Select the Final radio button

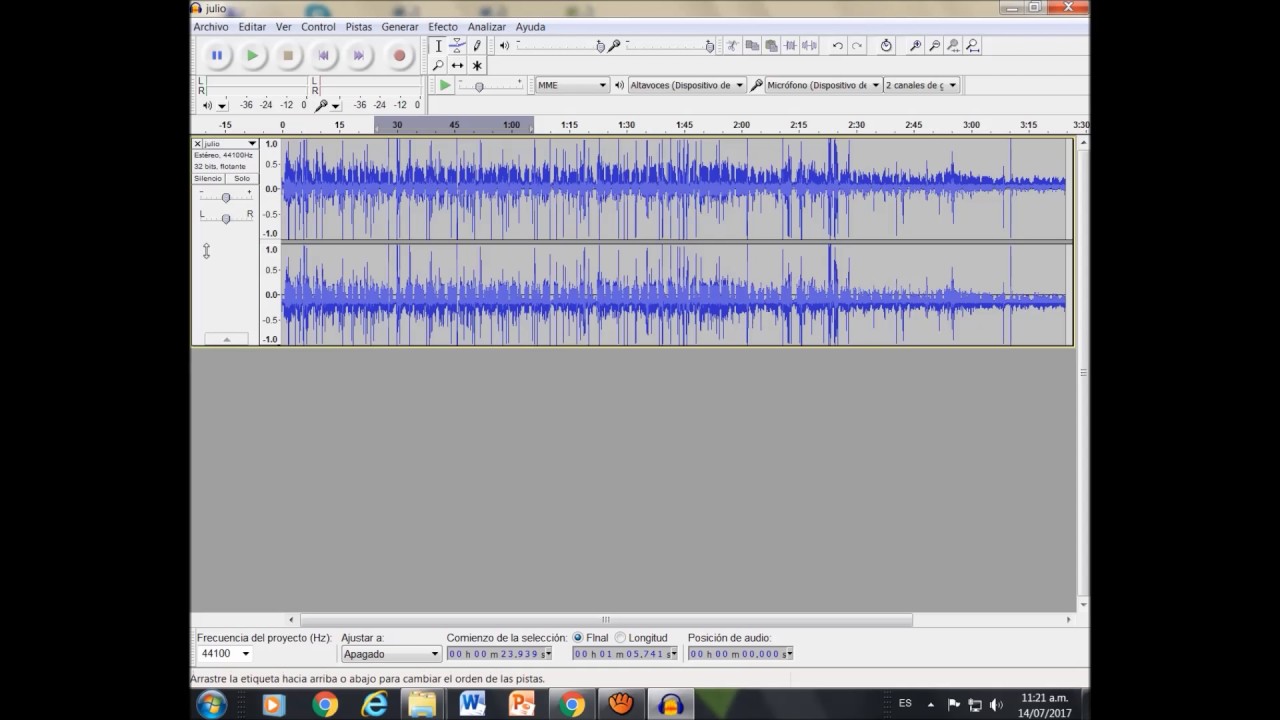coord(578,638)
